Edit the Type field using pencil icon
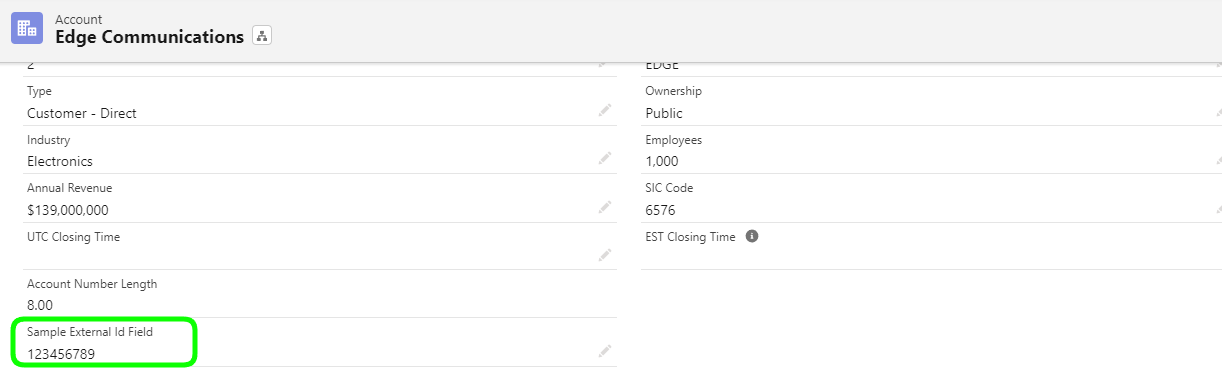Viewport: 1222px width, 370px height. [605, 110]
